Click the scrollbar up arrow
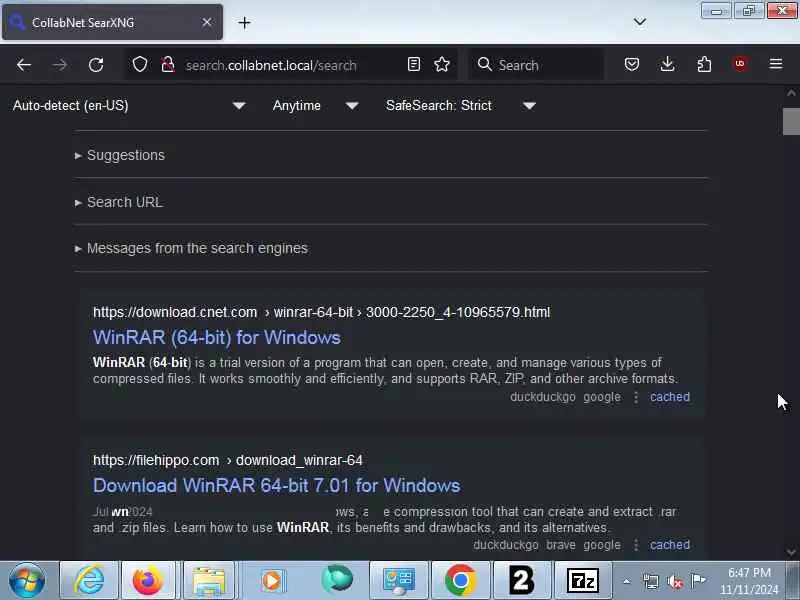Image resolution: width=800 pixels, height=600 pixels. [x=791, y=93]
